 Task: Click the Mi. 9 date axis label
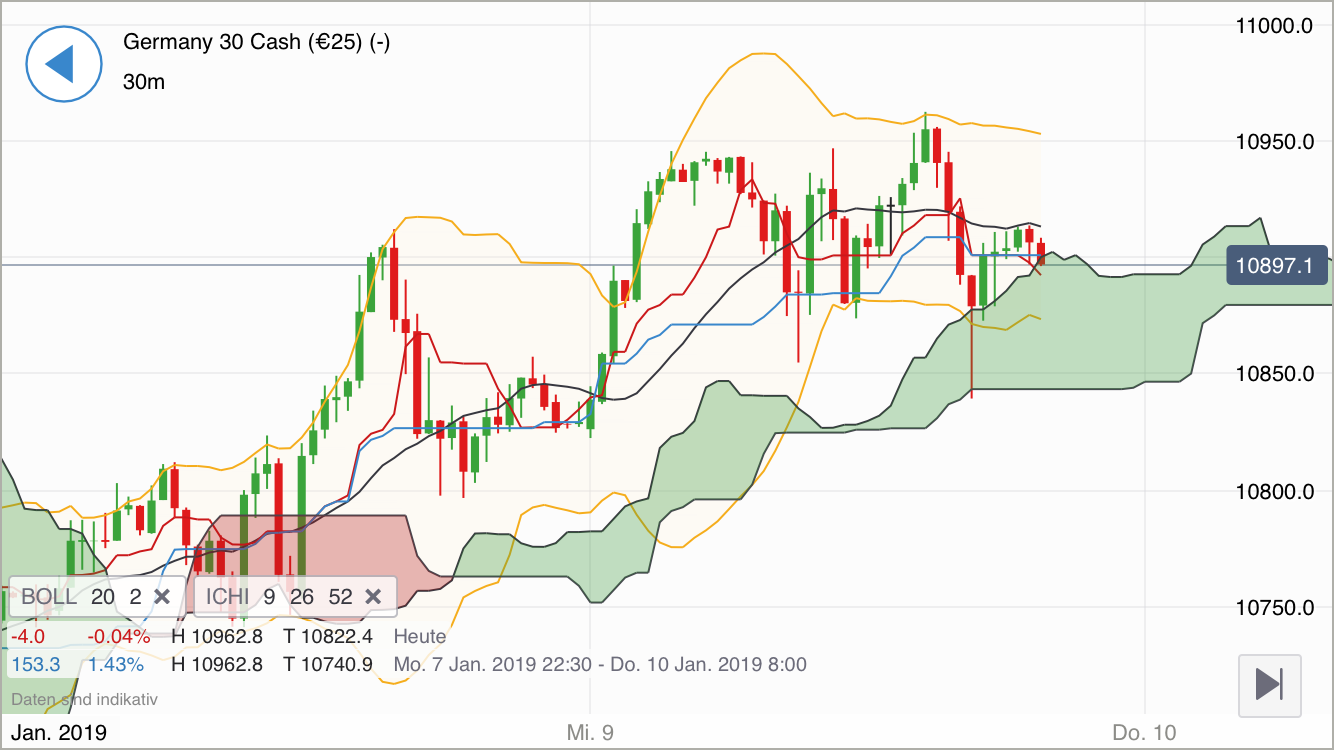(x=592, y=732)
